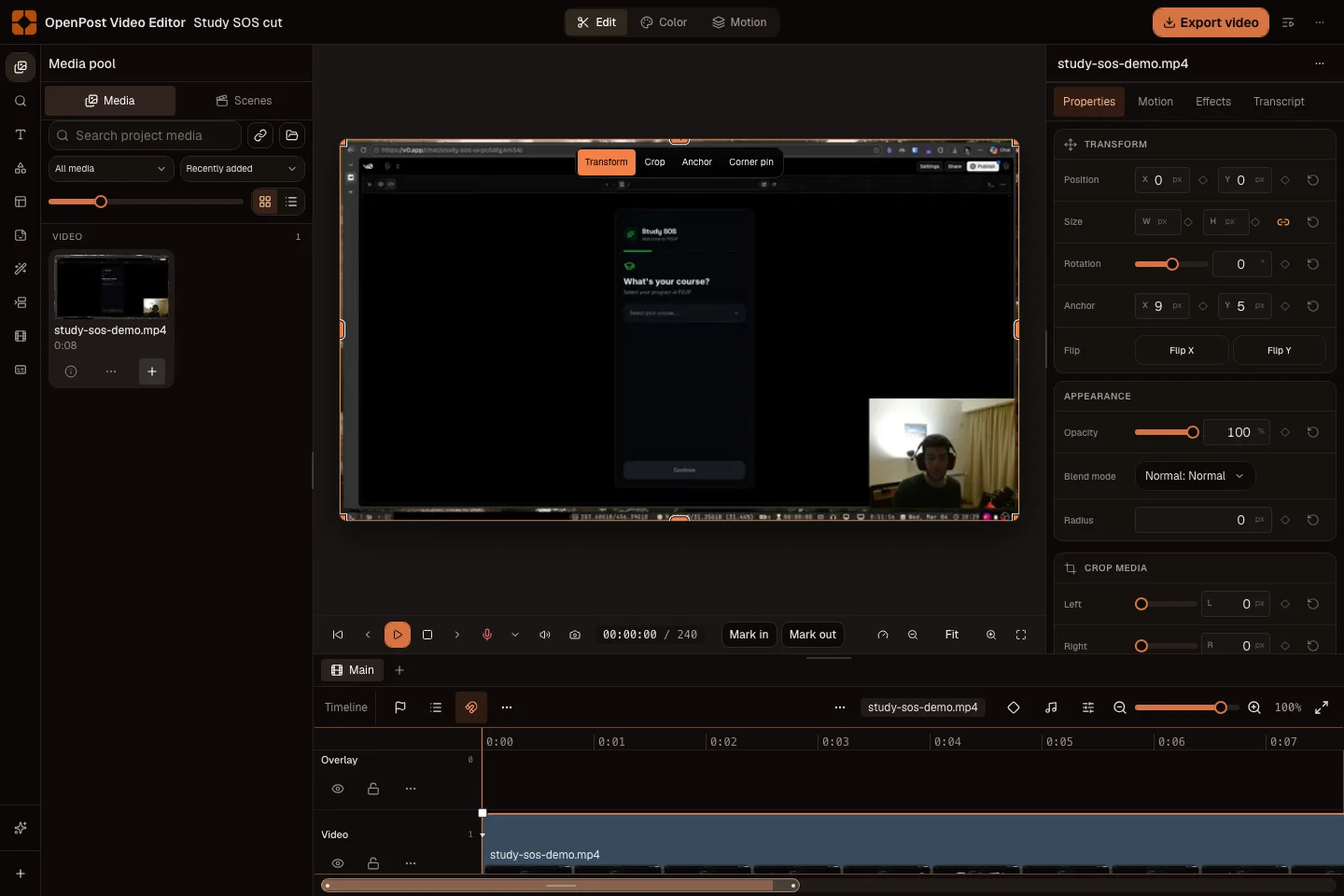Click the audio note icon in timeline toolbar
This screenshot has height=896, width=1344.
[x=1051, y=707]
